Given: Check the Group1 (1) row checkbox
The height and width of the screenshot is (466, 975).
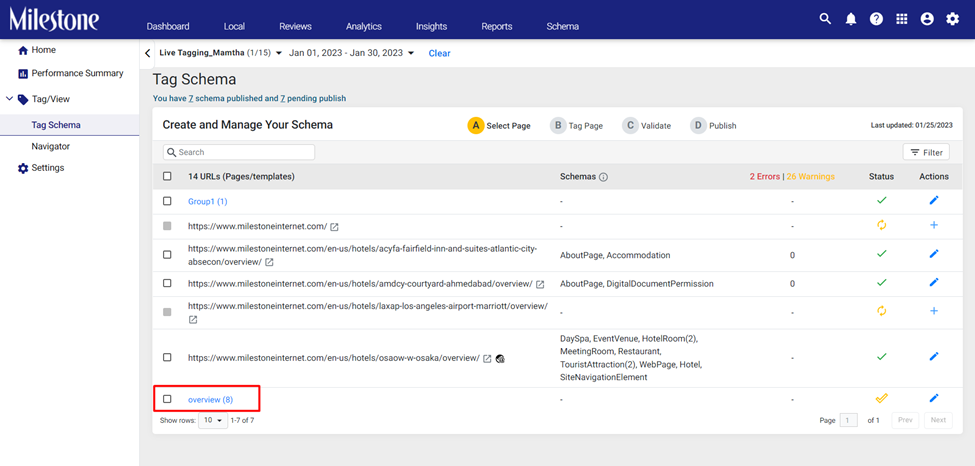Looking at the screenshot, I should click(167, 201).
